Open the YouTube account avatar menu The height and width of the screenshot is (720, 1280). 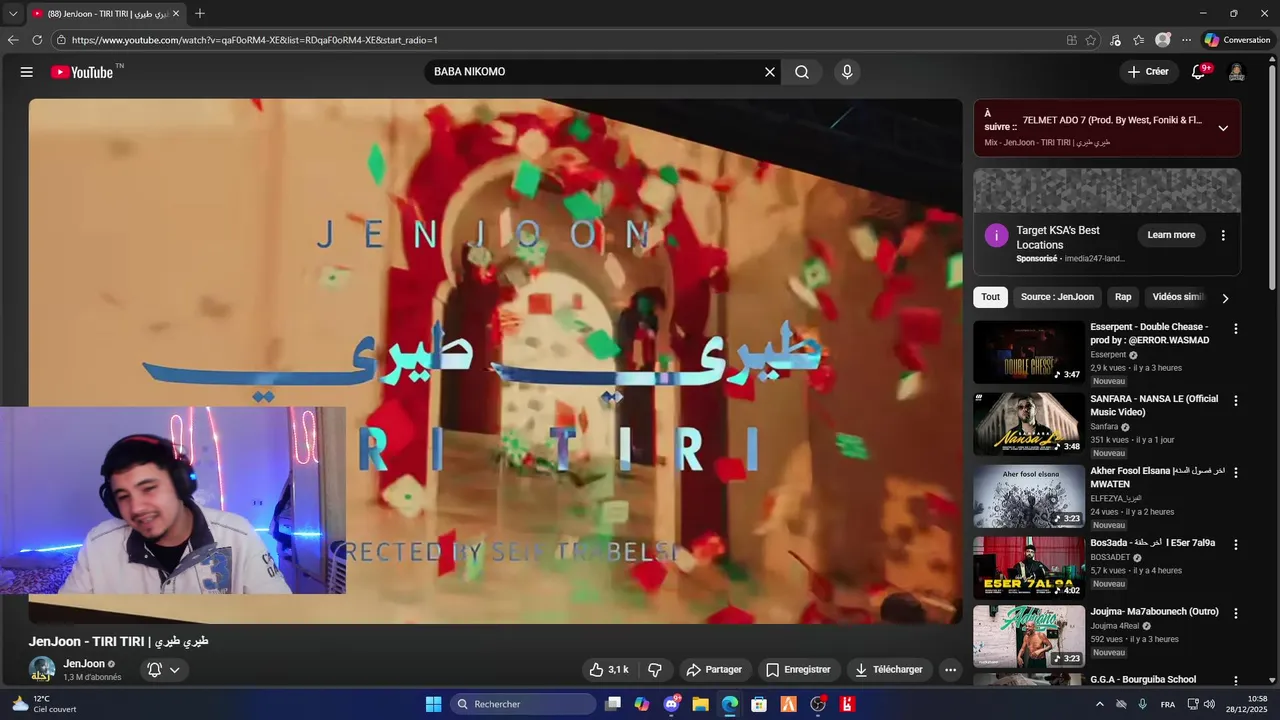1236,72
